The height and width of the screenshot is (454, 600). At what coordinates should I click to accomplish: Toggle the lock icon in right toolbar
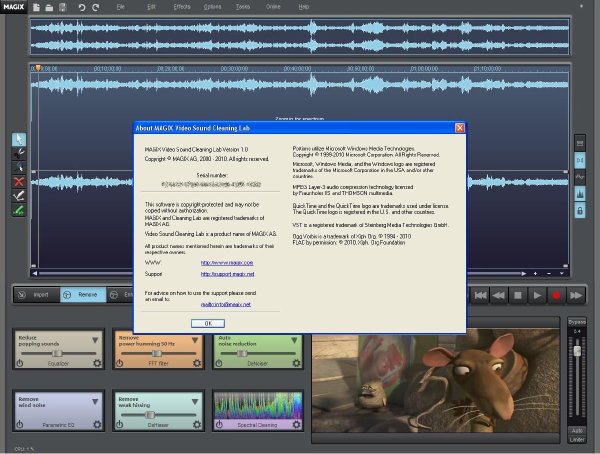click(580, 211)
